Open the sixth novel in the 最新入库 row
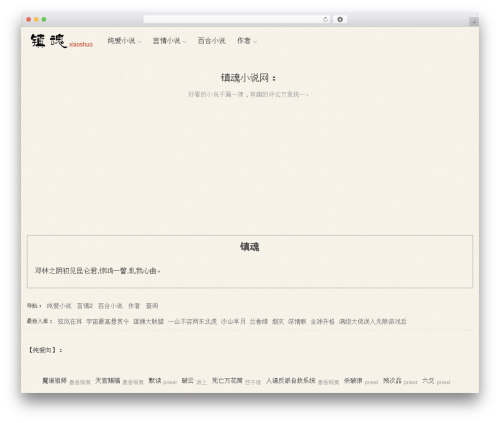 click(x=259, y=322)
